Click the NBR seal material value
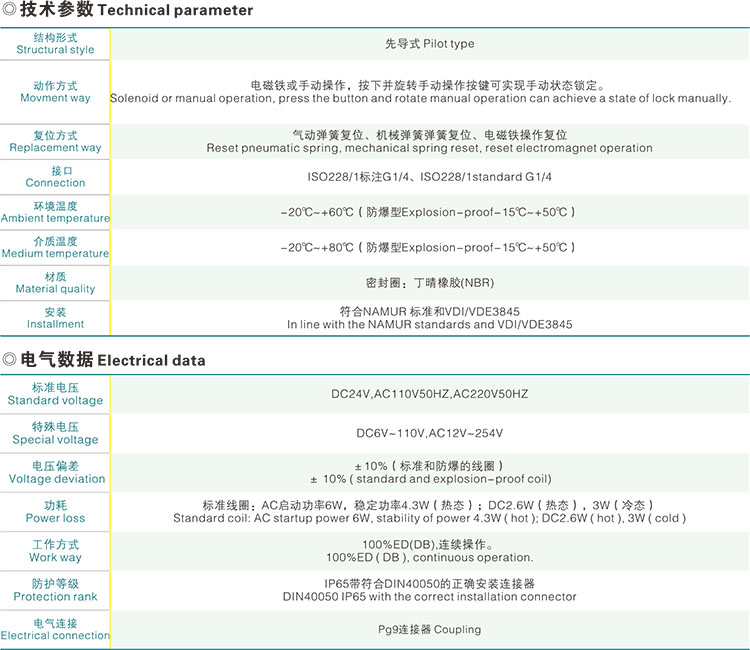The width and height of the screenshot is (750, 650). (x=429, y=283)
